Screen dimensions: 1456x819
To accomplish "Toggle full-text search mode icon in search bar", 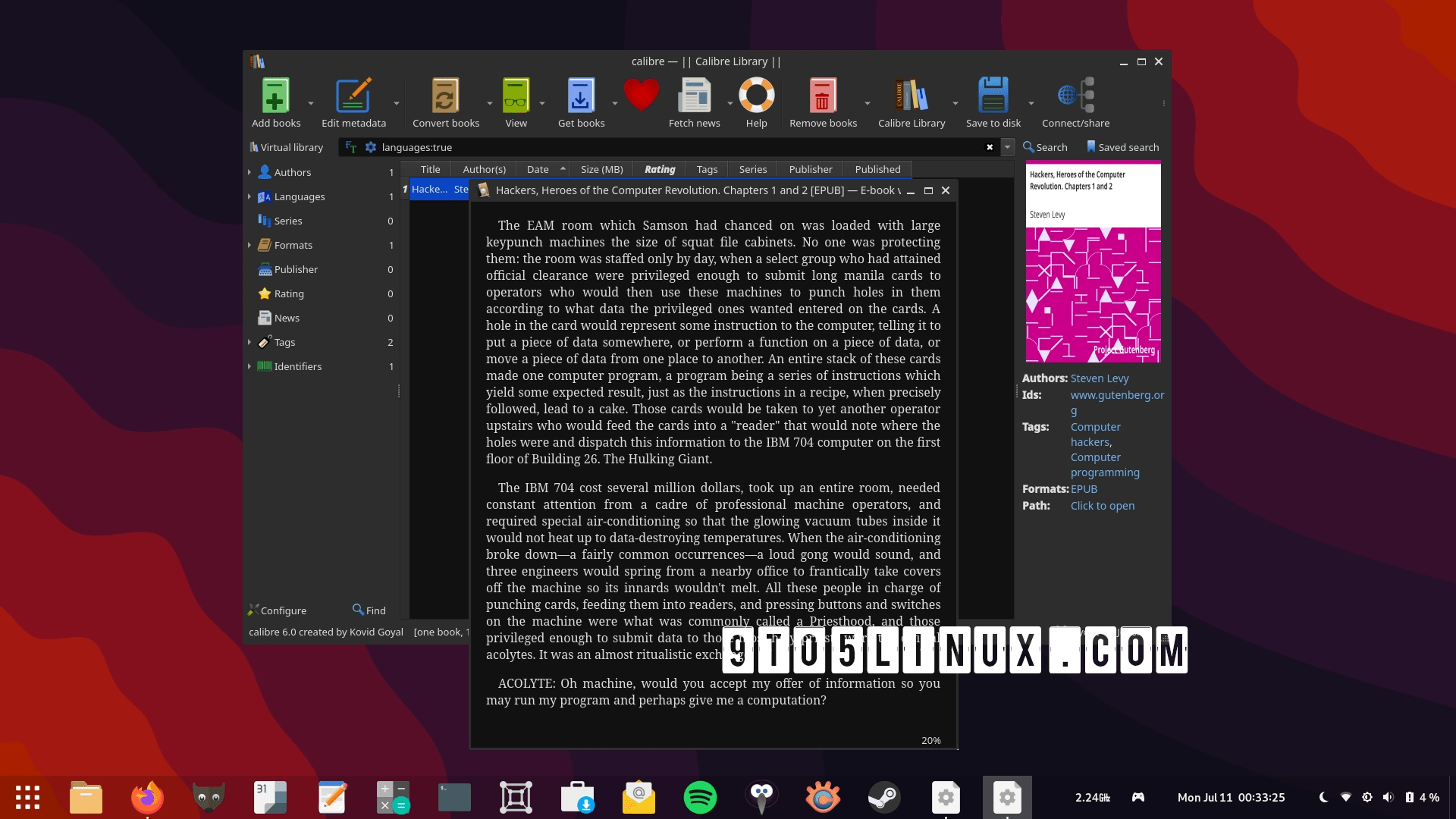I will coord(350,147).
